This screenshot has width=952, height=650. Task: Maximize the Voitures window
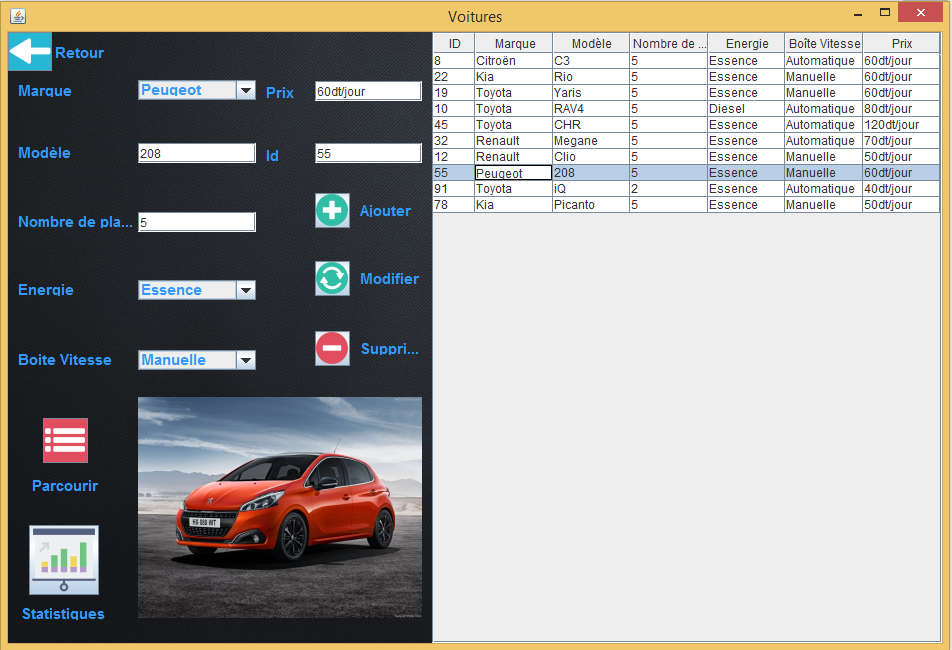tap(885, 12)
